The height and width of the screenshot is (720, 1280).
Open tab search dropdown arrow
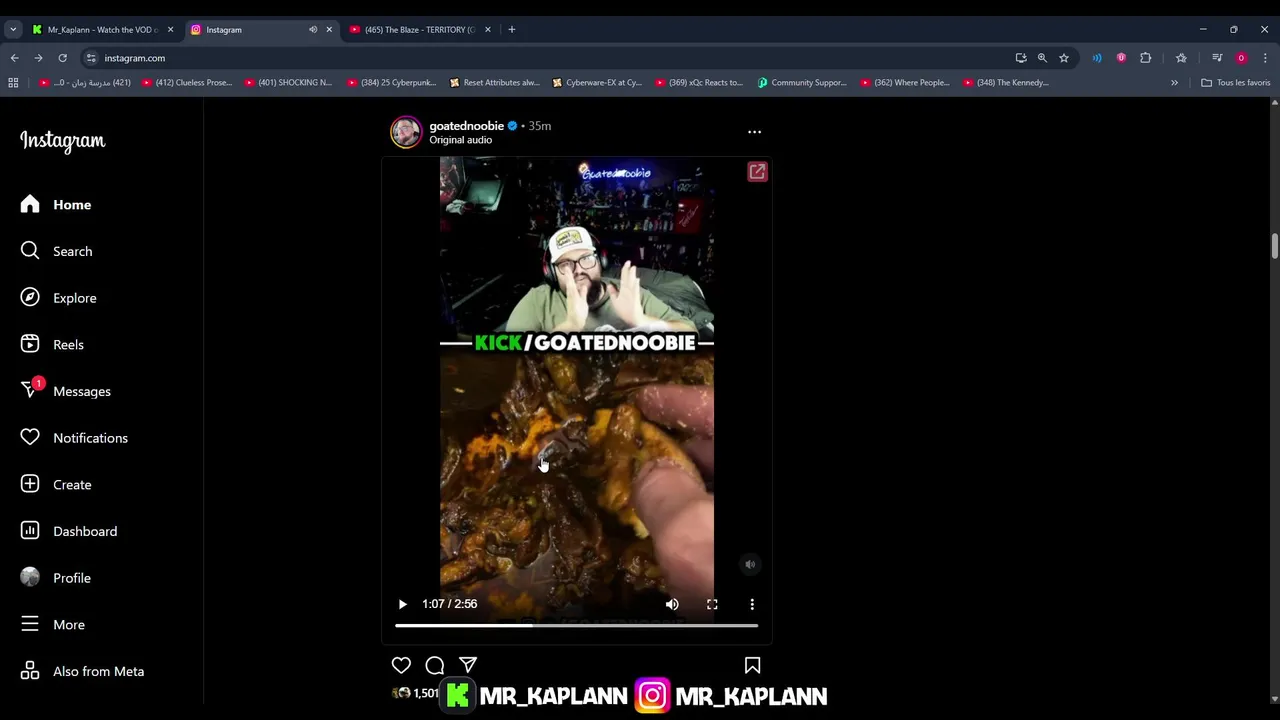(13, 30)
